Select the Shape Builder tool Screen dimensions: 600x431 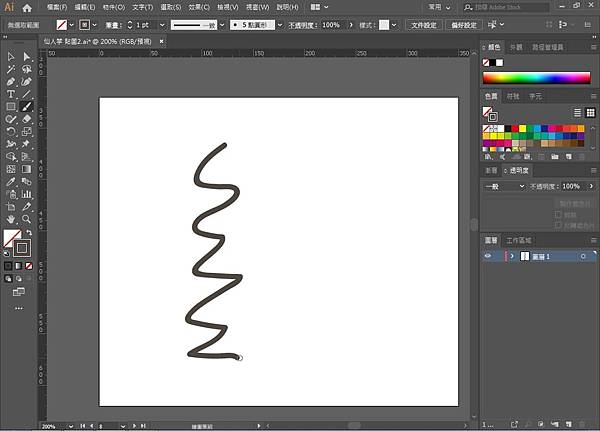click(11, 157)
